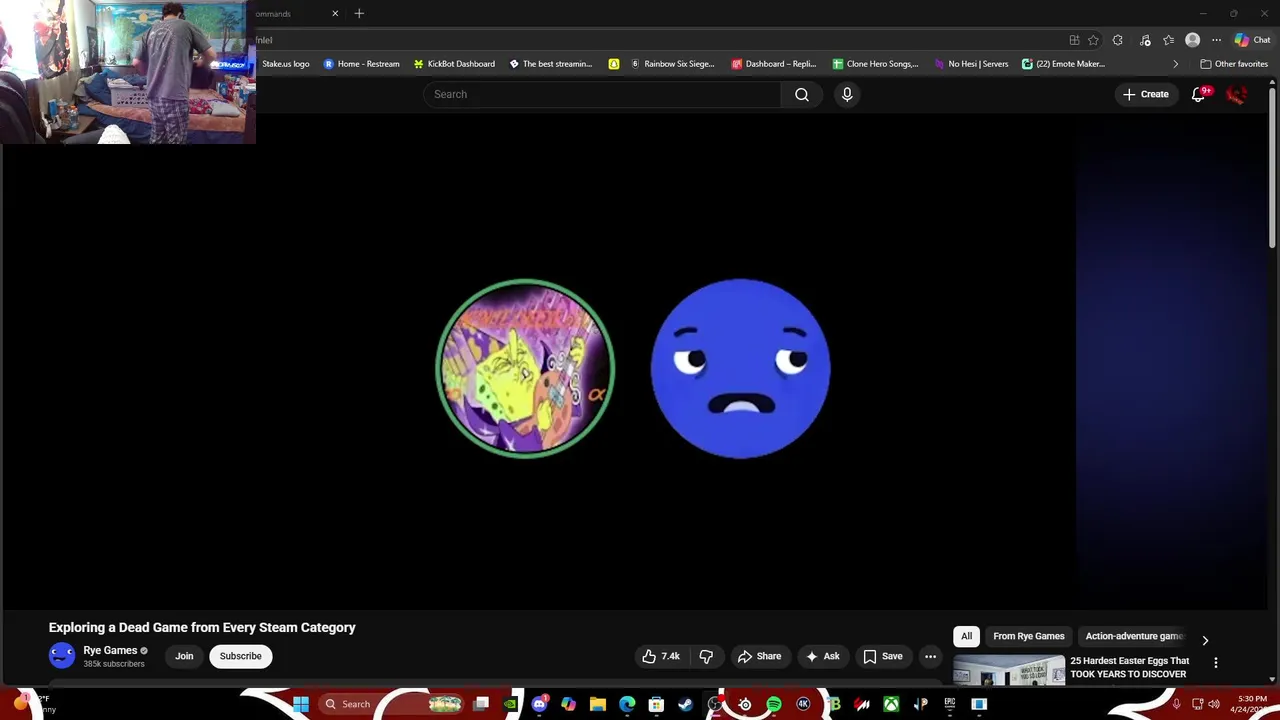Select the All filter chip
The width and height of the screenshot is (1280, 720).
click(966, 636)
